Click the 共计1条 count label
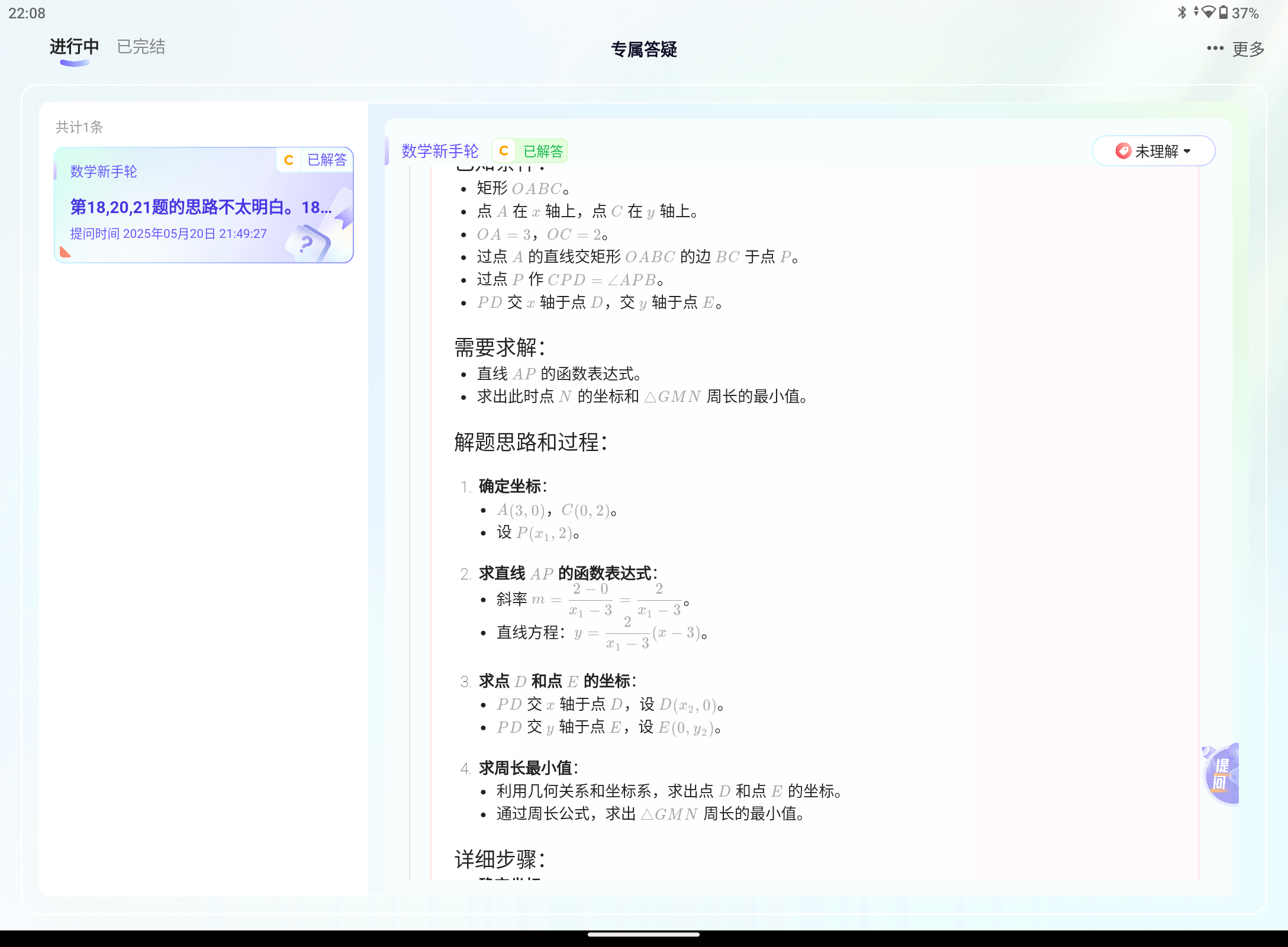Viewport: 1288px width, 947px height. pos(79,127)
